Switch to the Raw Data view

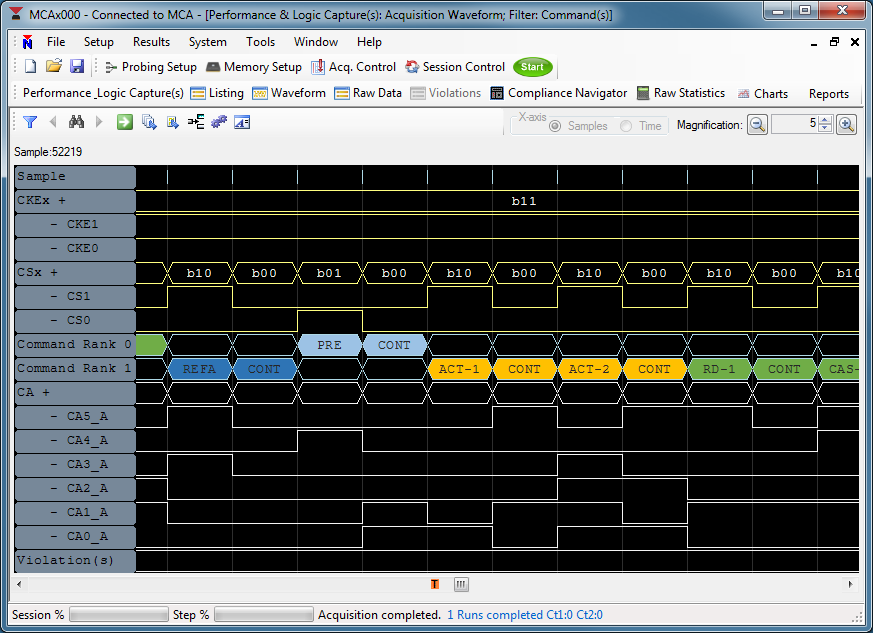(x=368, y=93)
